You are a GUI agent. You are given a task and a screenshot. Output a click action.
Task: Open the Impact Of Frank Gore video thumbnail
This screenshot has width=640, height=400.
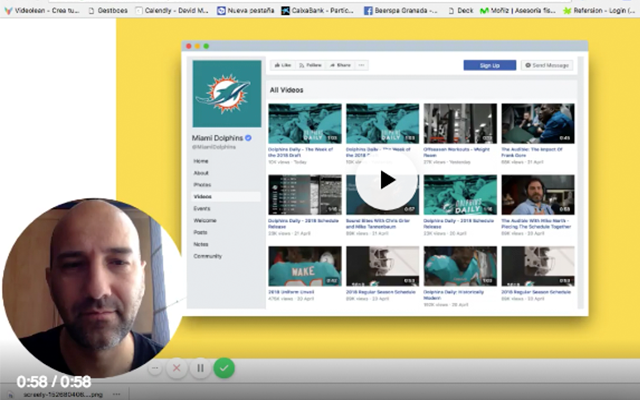tap(538, 123)
